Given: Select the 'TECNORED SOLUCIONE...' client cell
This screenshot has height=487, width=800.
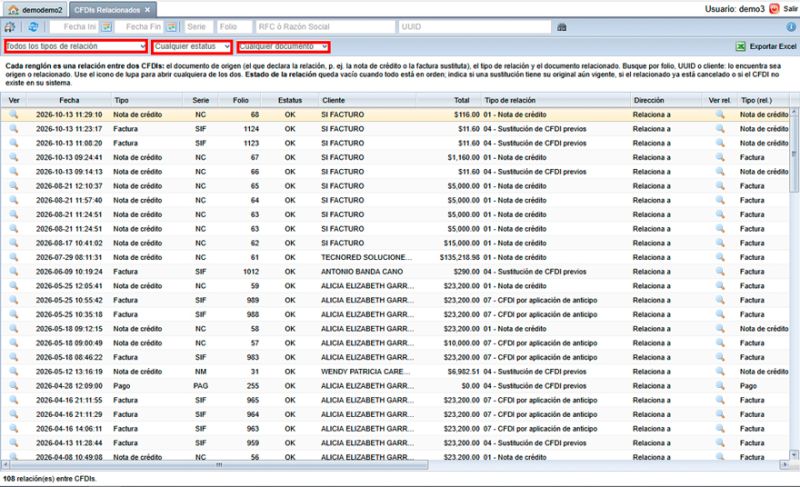Looking at the screenshot, I should tap(366, 258).
